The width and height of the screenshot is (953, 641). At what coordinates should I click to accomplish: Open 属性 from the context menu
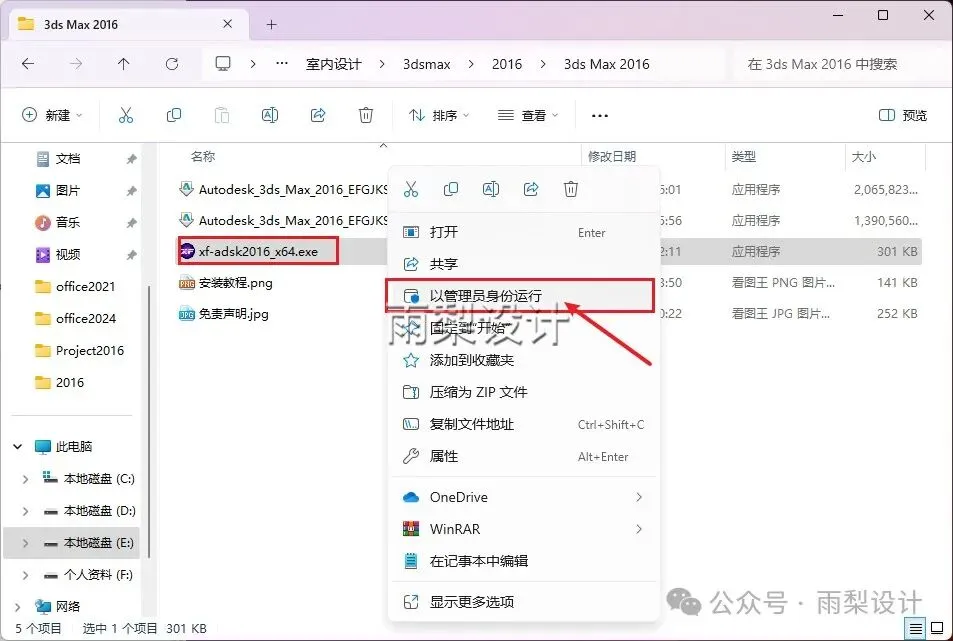click(523, 456)
